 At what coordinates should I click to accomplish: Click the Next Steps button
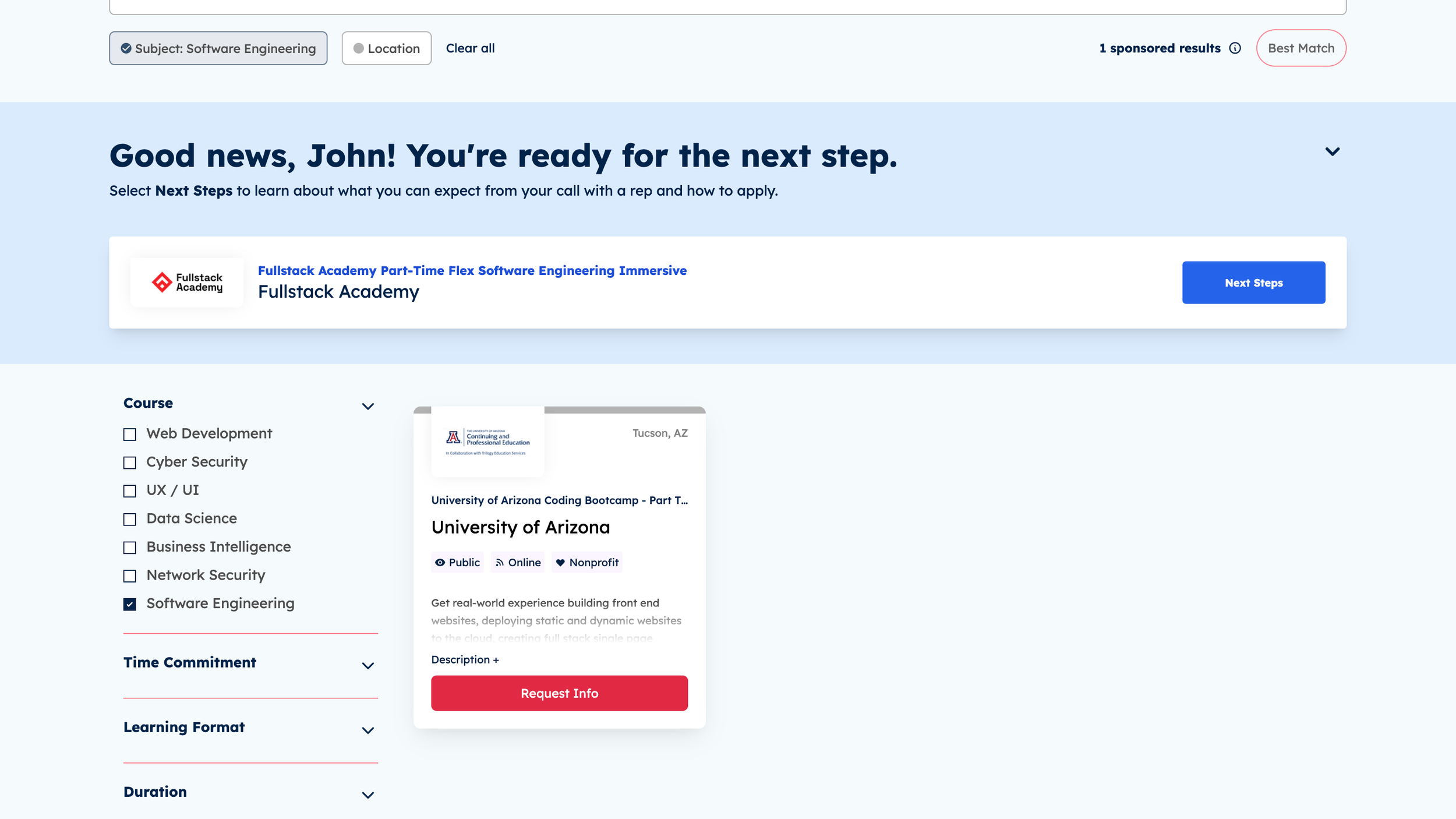1253,283
